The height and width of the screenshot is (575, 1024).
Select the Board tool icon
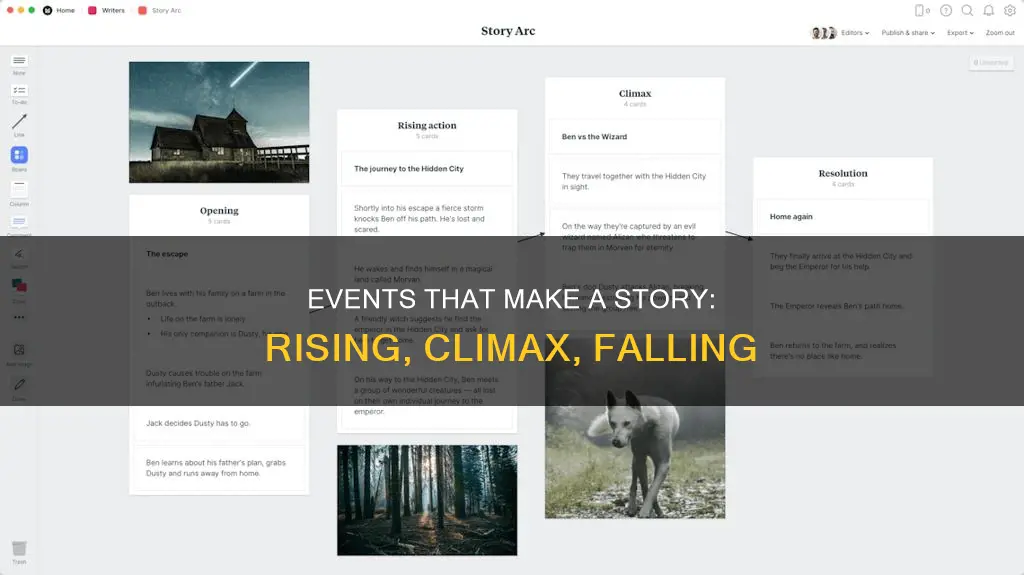[19, 156]
